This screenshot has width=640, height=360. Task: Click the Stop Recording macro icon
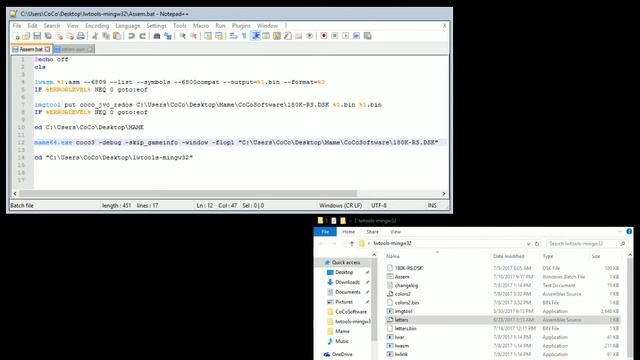tap(335, 36)
